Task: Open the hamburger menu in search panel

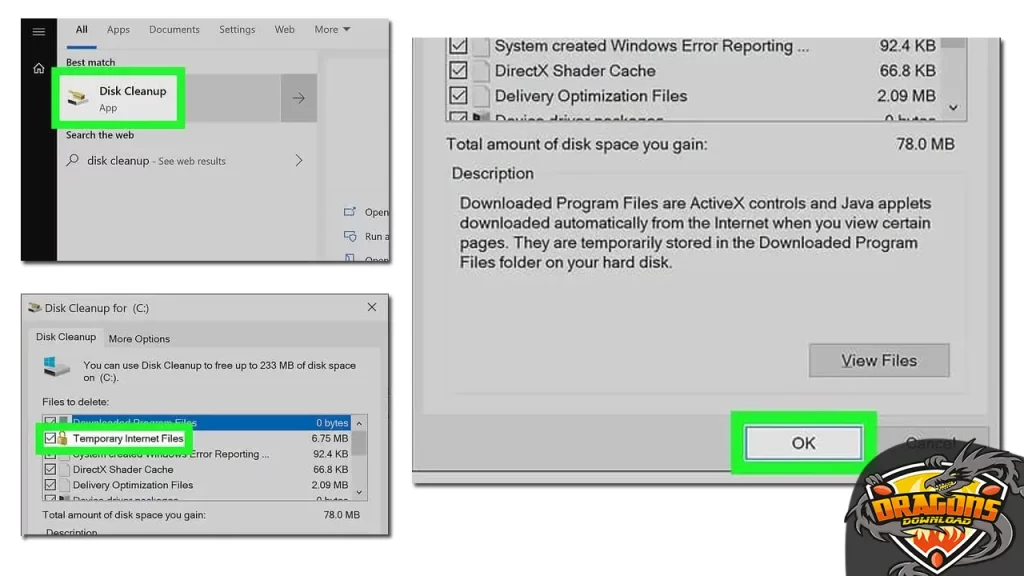Action: pyautogui.click(x=38, y=31)
